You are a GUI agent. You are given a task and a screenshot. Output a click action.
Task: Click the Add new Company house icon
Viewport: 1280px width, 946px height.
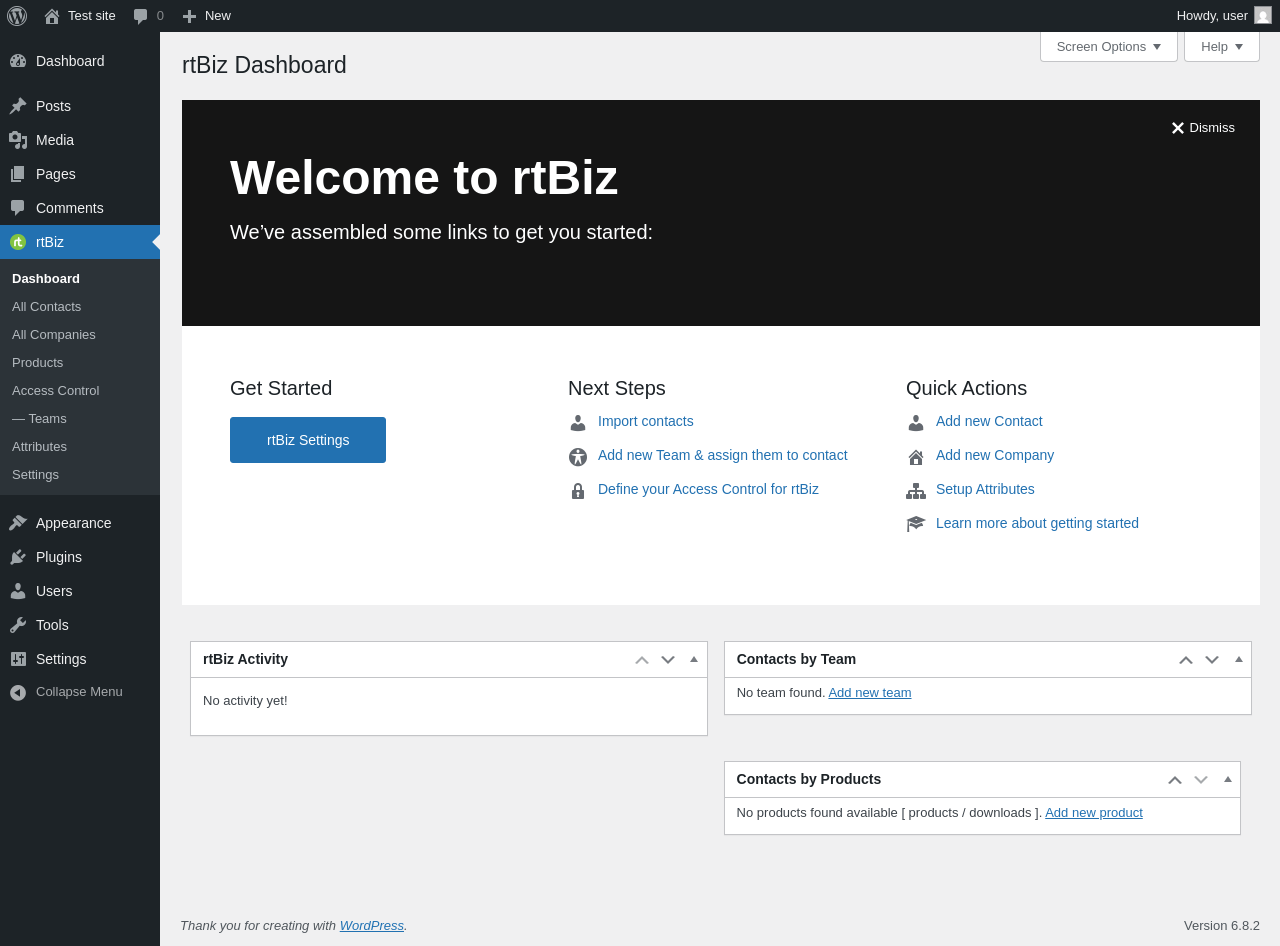coord(916,457)
